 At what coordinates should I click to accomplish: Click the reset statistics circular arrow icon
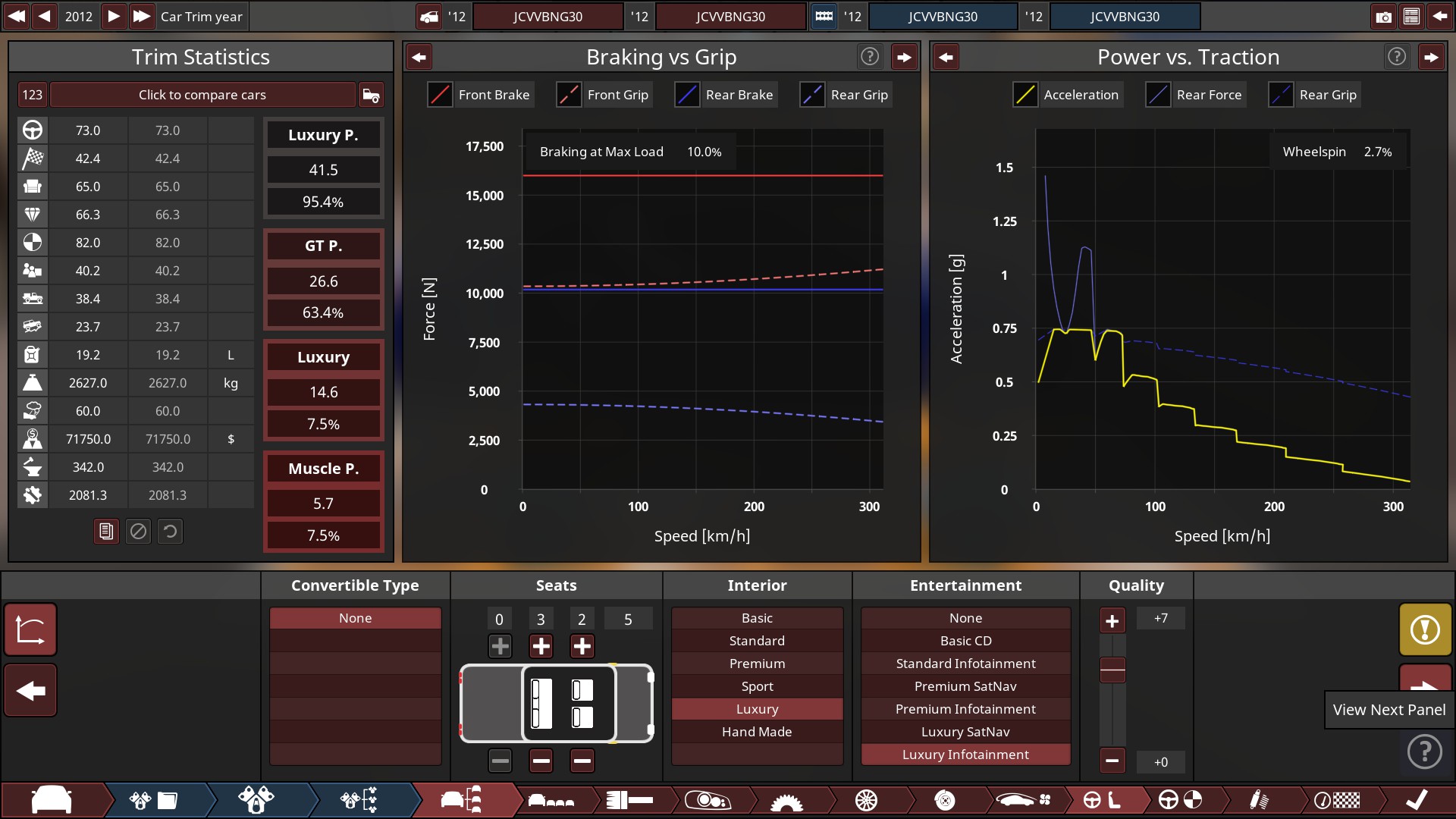[170, 532]
